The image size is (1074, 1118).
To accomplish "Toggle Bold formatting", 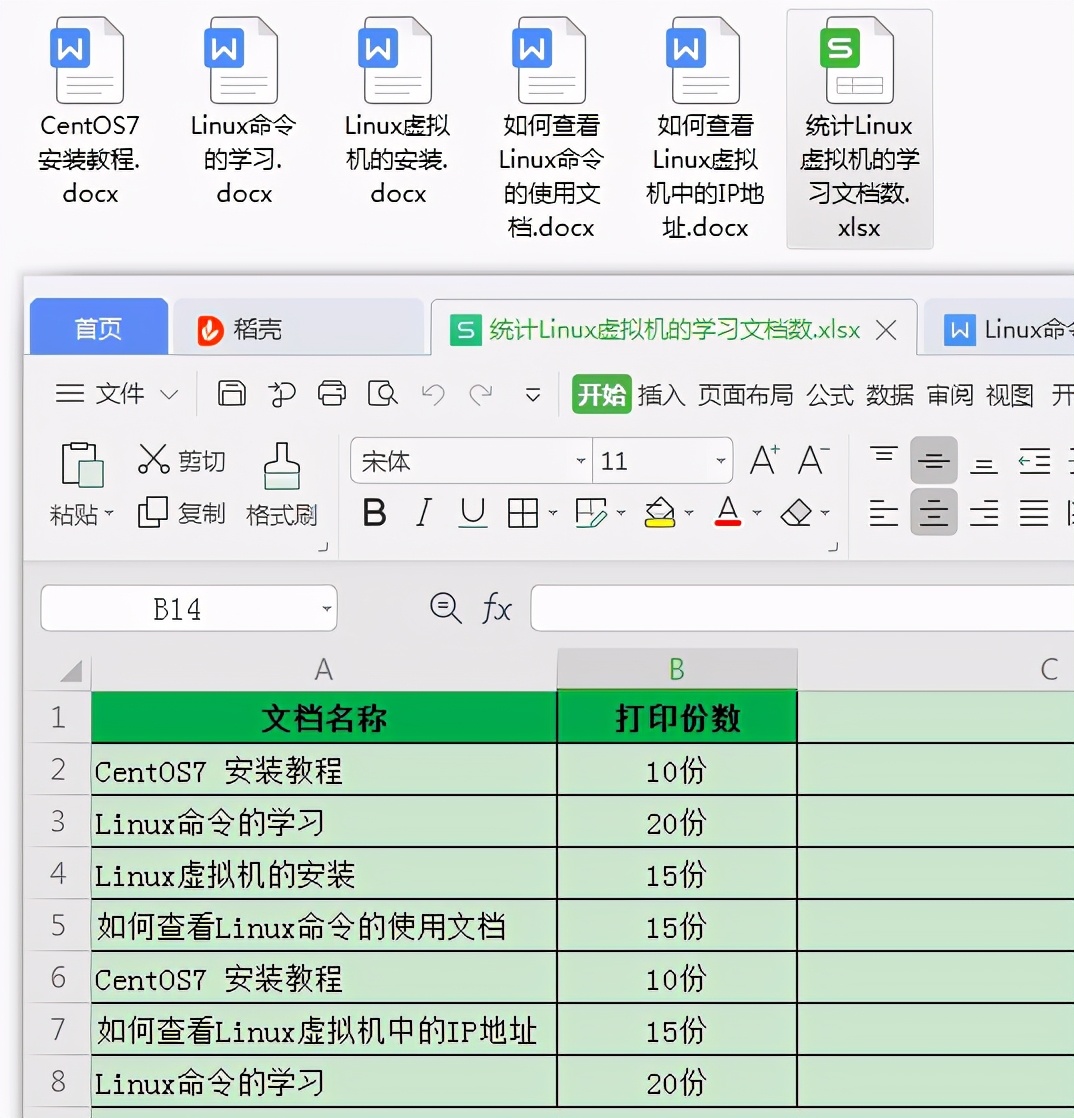I will click(x=374, y=513).
